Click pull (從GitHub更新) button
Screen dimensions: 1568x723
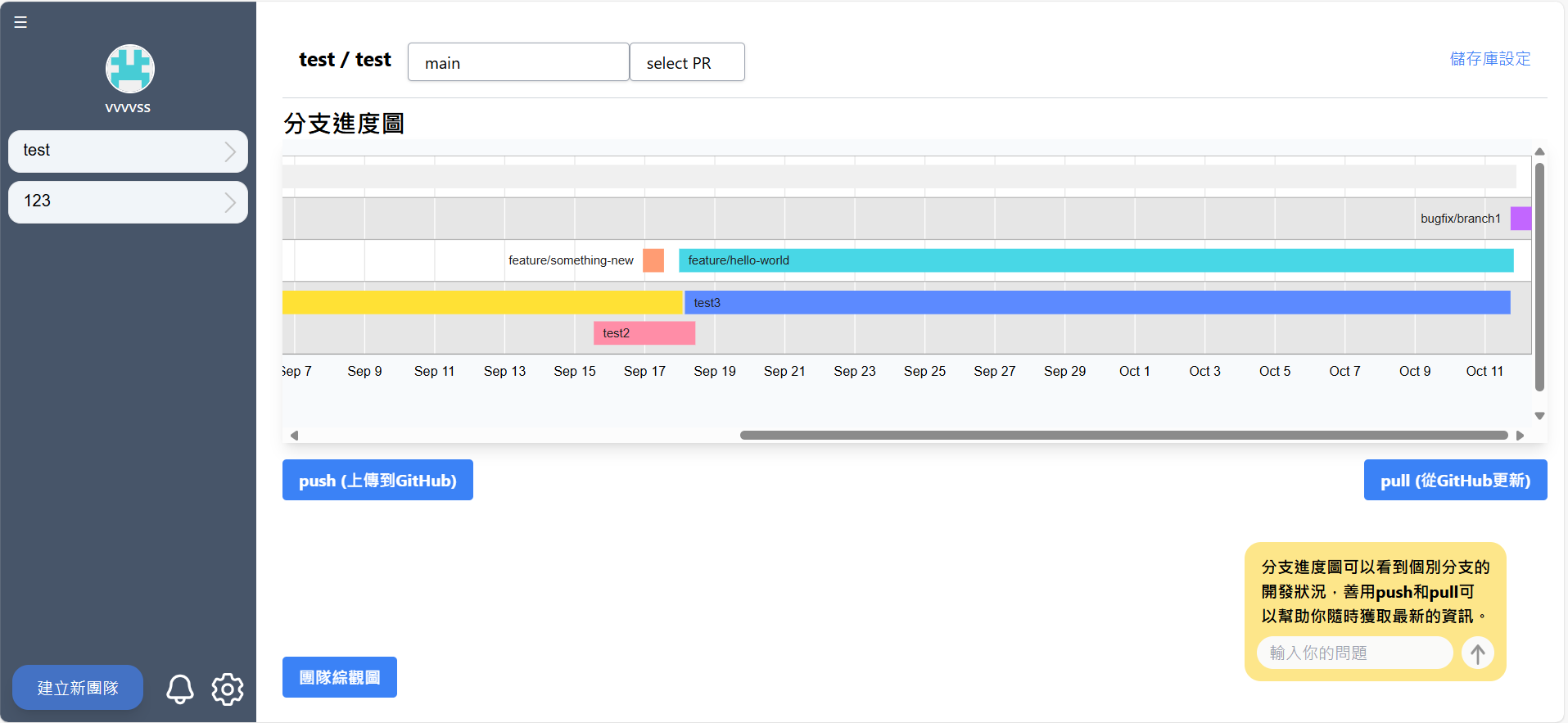click(1454, 480)
